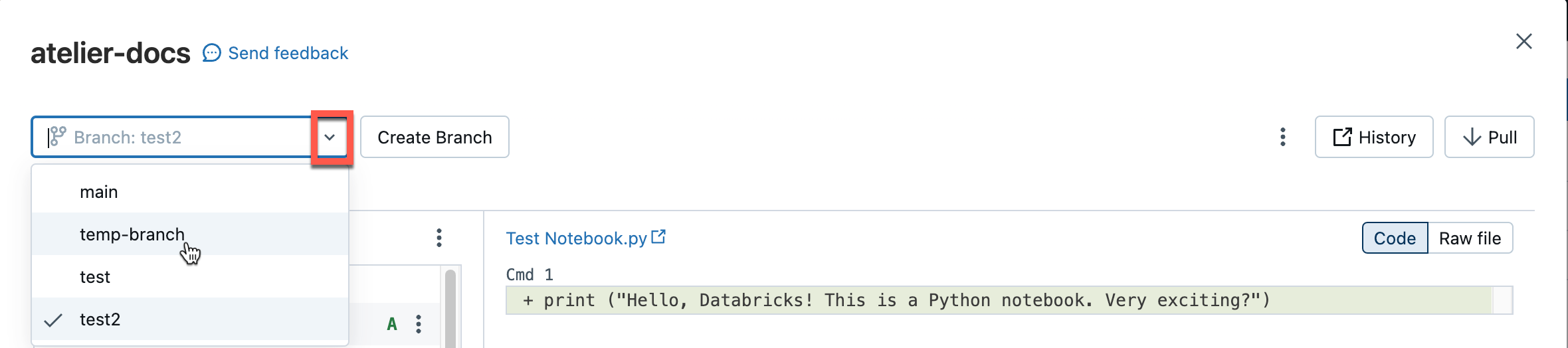The image size is (1568, 348).
Task: Switch the diff view to Raw file
Action: [x=1470, y=238]
